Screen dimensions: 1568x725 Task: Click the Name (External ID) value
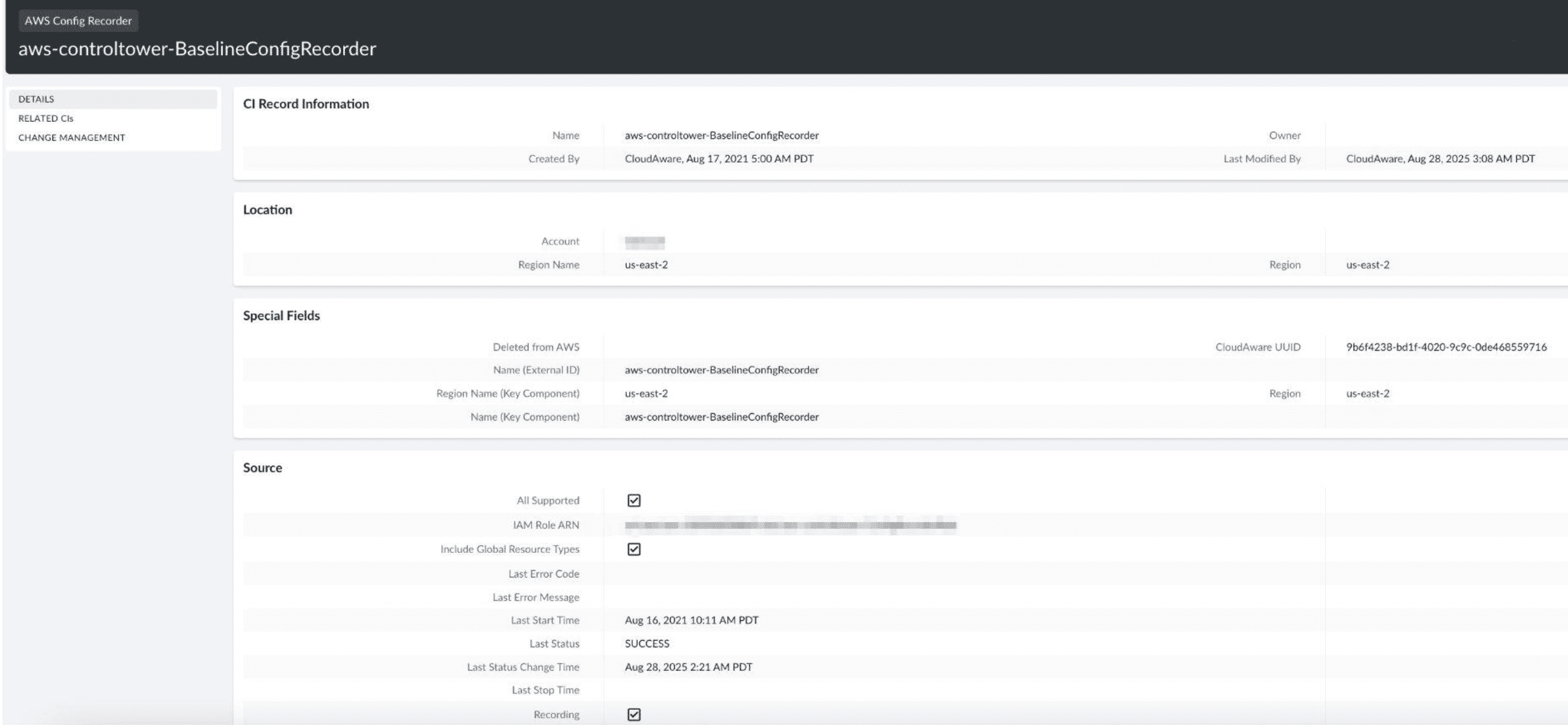[722, 370]
